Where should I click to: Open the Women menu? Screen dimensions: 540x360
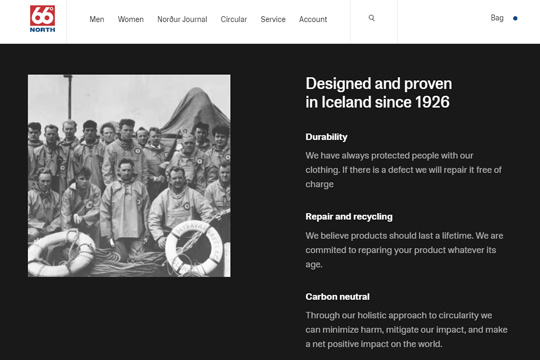point(131,19)
